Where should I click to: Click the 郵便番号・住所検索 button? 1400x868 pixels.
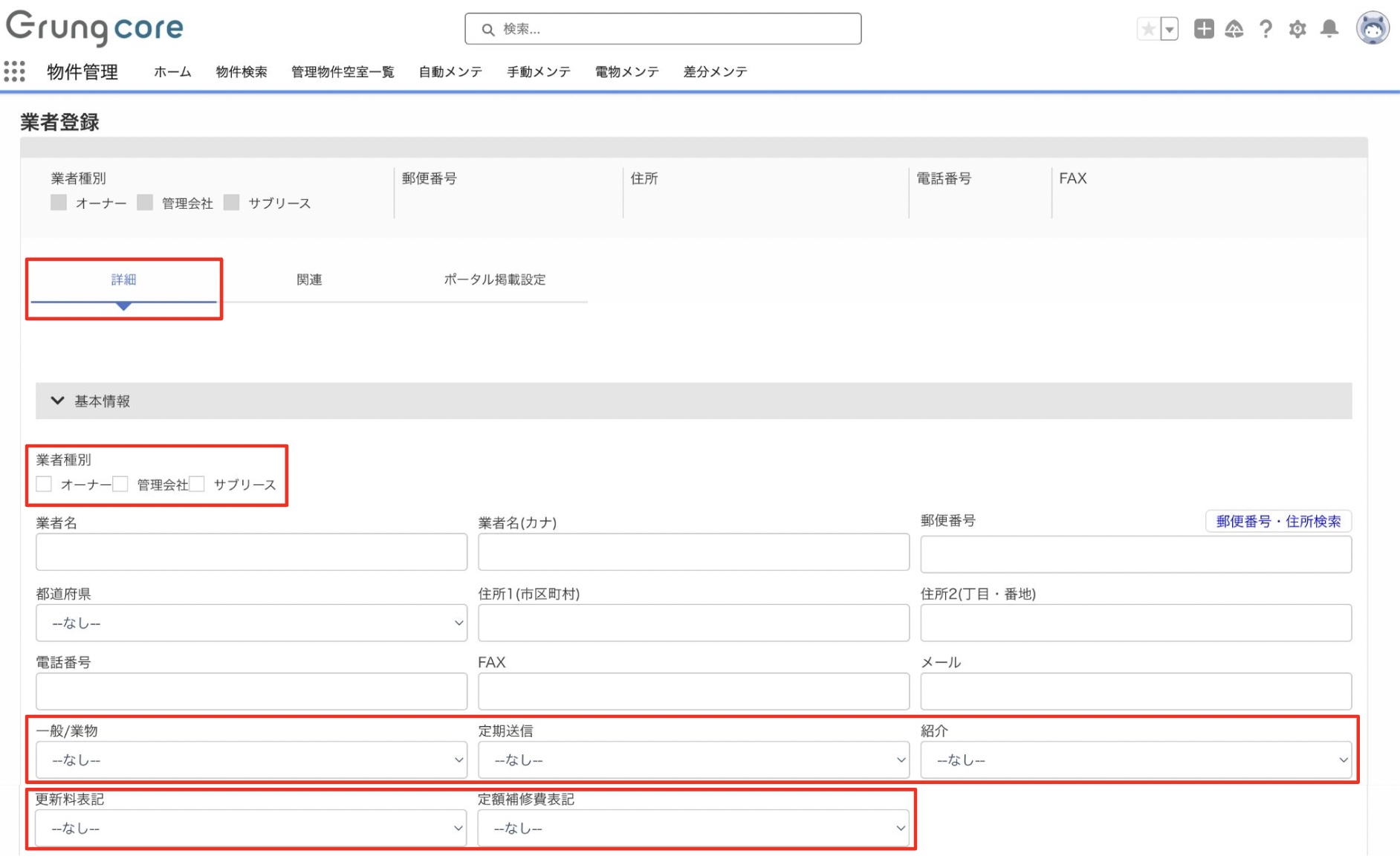tap(1277, 522)
